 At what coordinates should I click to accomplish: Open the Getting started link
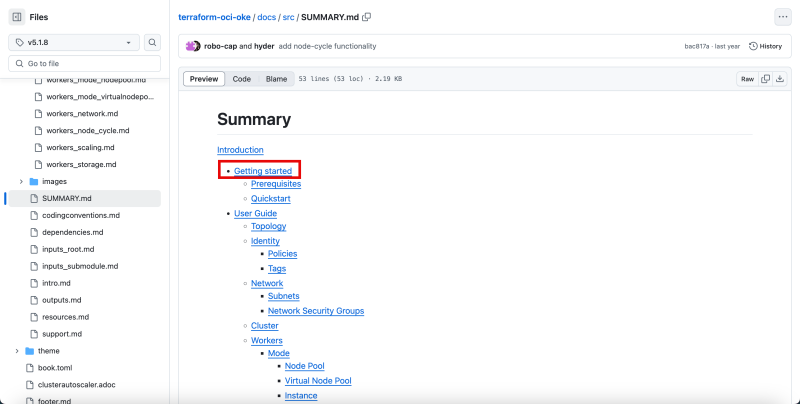[x=263, y=171]
